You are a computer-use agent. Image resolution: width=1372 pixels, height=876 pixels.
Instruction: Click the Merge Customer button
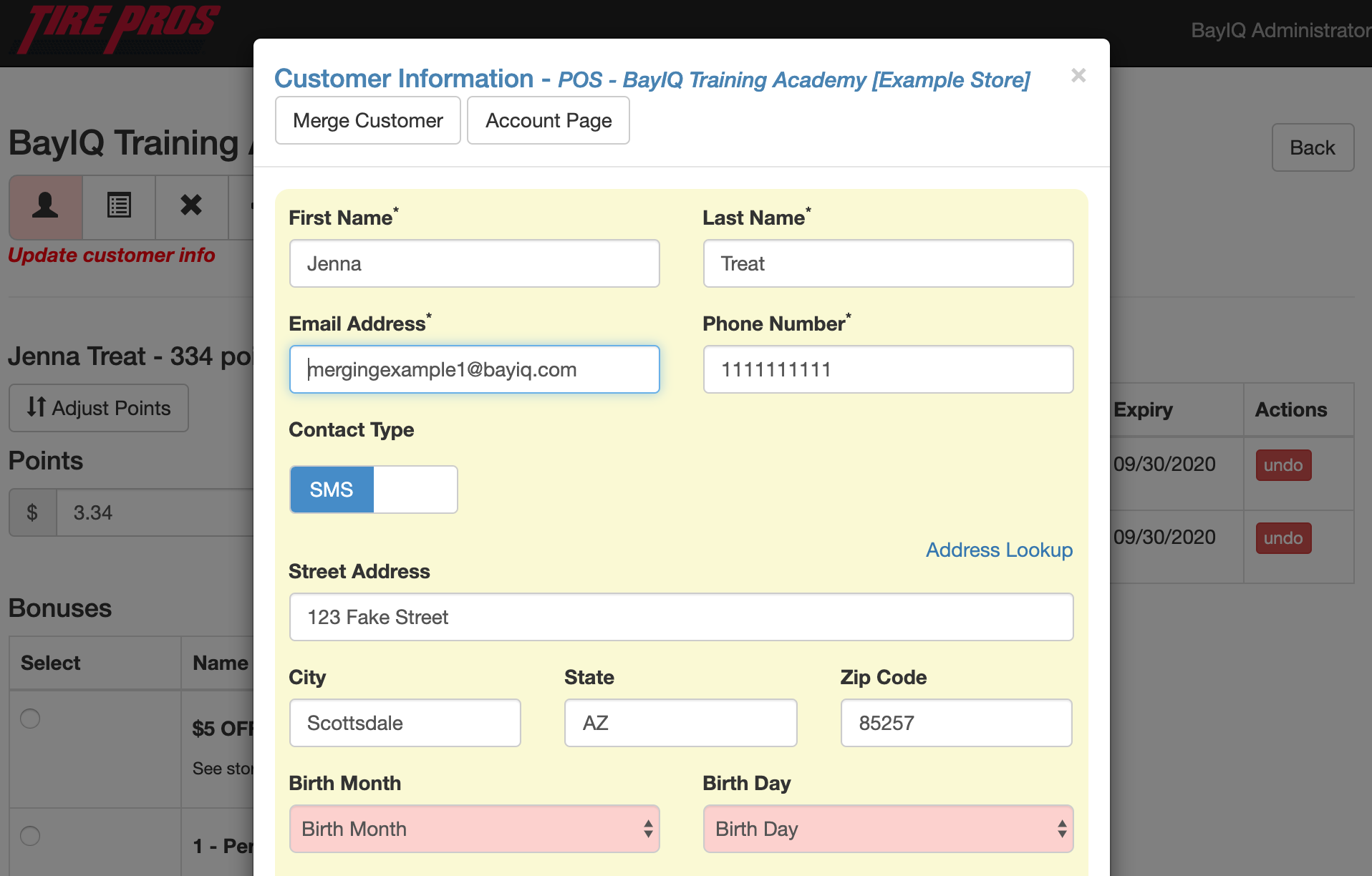click(x=367, y=120)
